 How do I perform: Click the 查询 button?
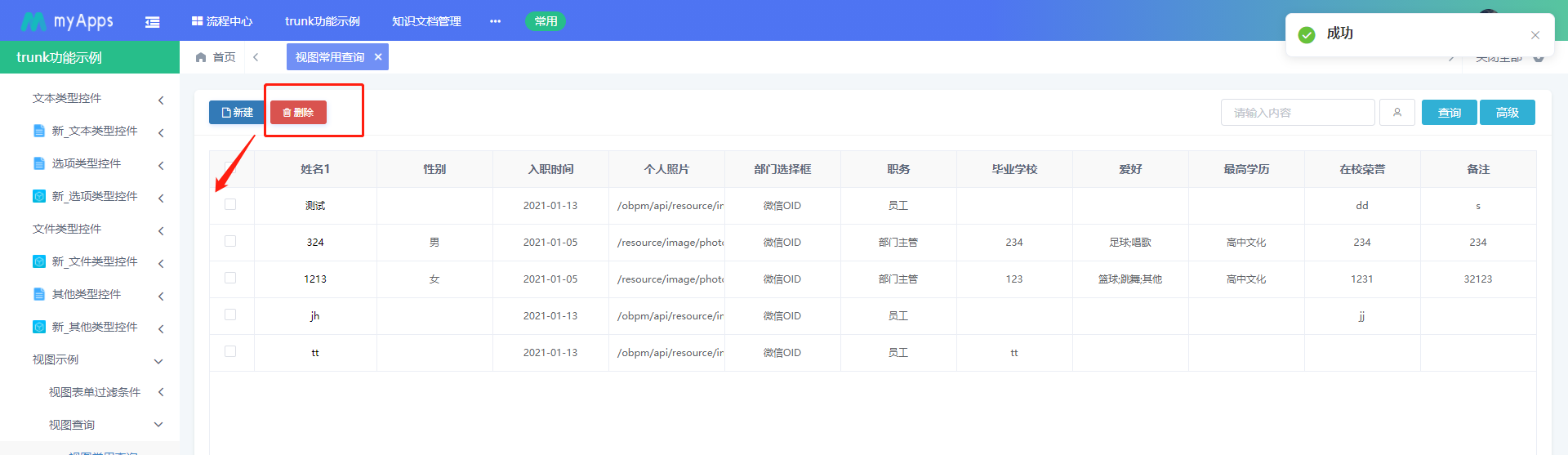[1450, 113]
